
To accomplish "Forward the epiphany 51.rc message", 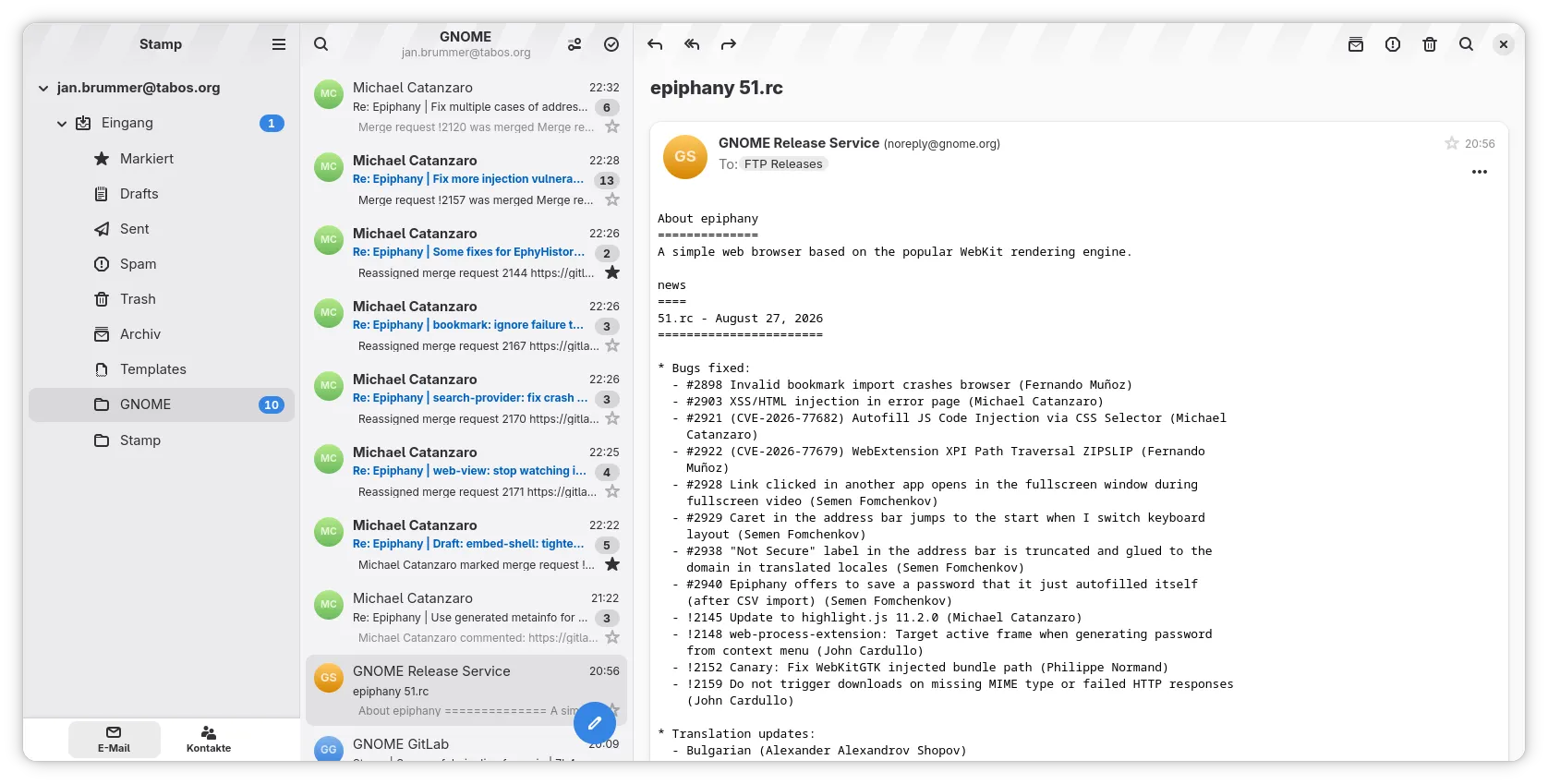I will click(729, 44).
